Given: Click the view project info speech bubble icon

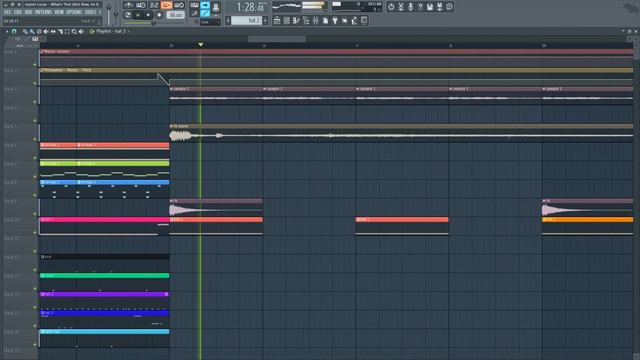Looking at the screenshot, I should click(449, 7).
